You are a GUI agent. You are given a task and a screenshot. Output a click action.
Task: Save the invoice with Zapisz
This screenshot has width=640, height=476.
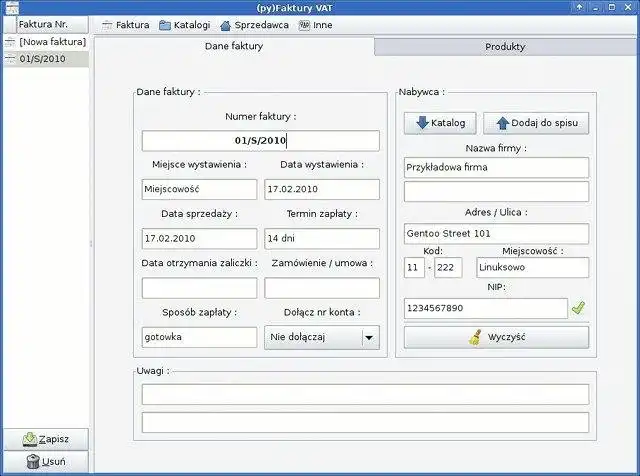(x=46, y=439)
